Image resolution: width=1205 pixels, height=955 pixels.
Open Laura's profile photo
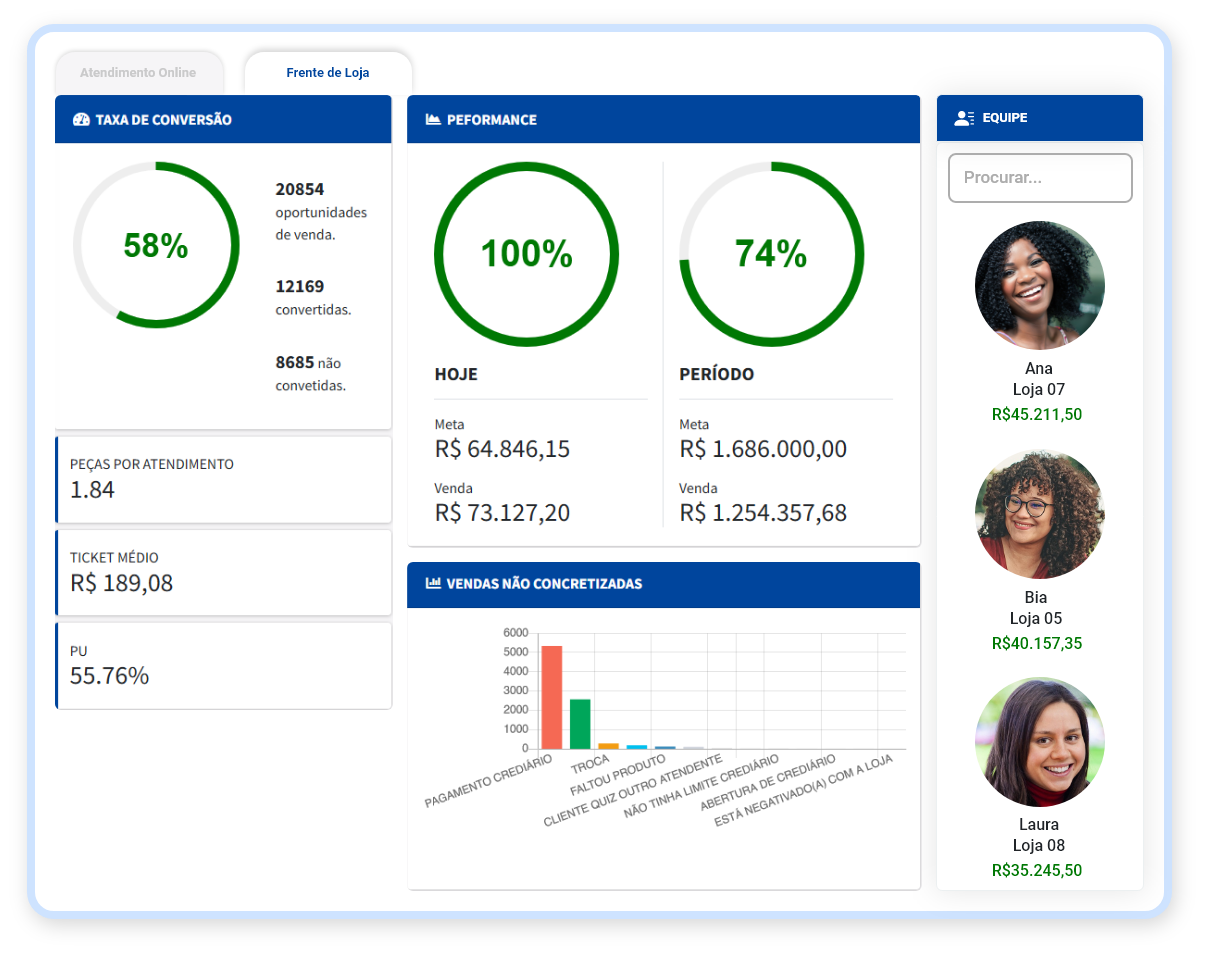[x=1039, y=742]
